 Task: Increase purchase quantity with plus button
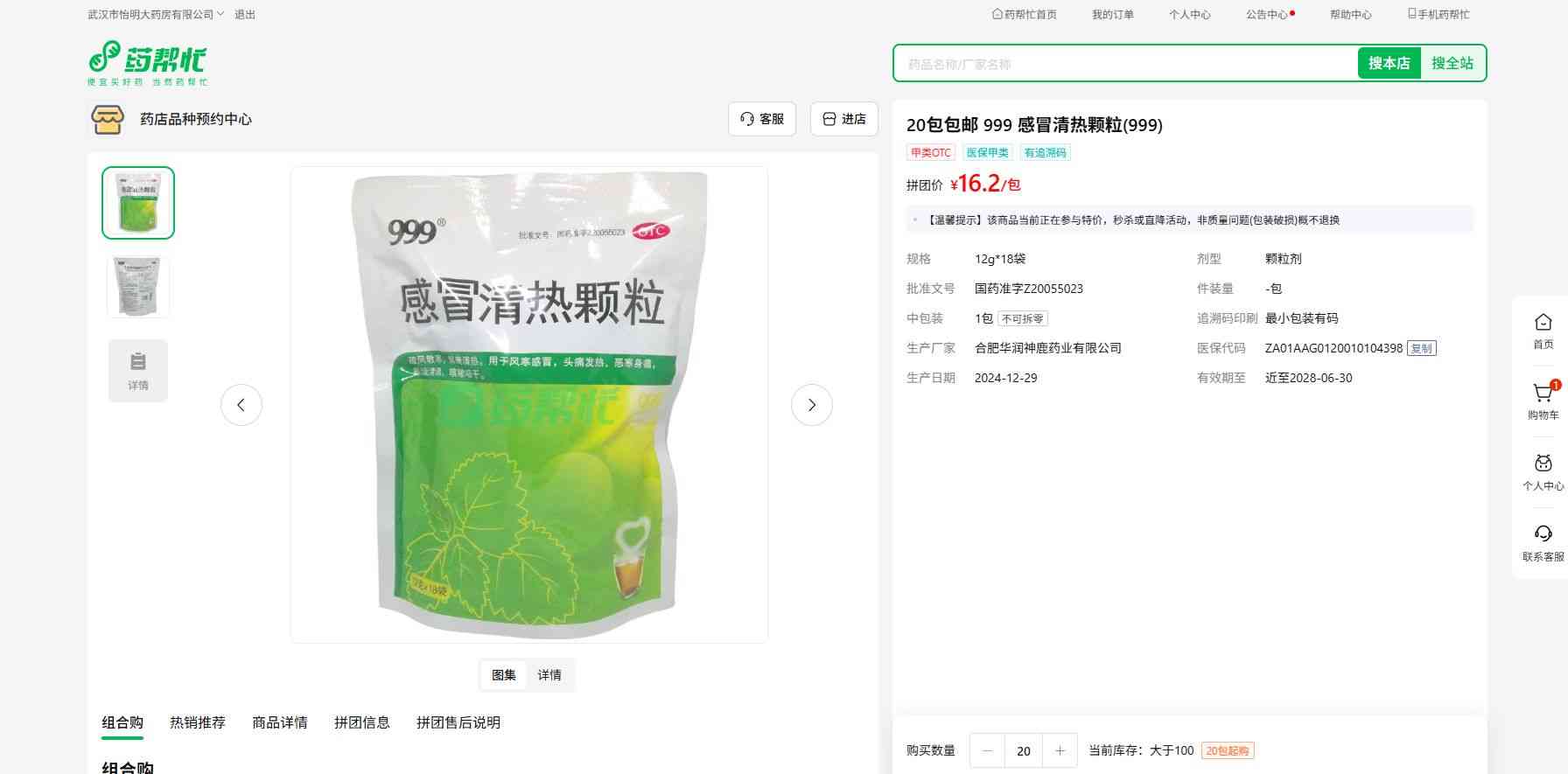(1060, 750)
